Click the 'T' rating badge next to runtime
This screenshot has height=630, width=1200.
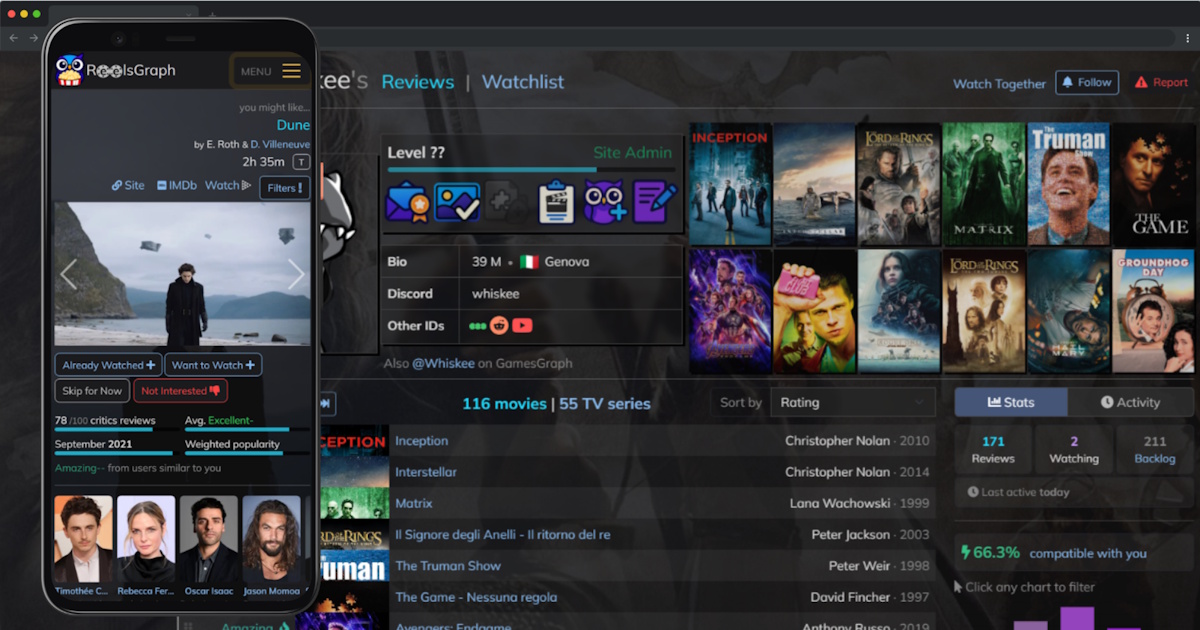click(x=301, y=162)
